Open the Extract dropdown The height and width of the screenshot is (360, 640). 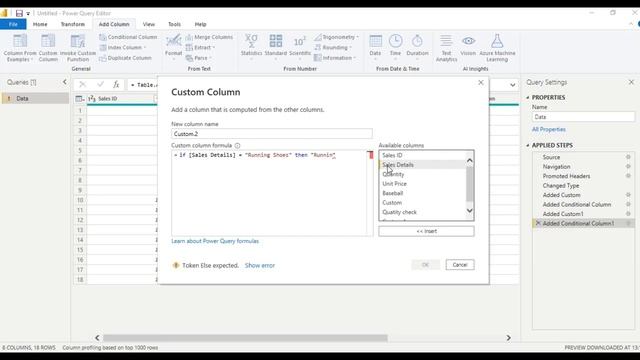(x=200, y=48)
